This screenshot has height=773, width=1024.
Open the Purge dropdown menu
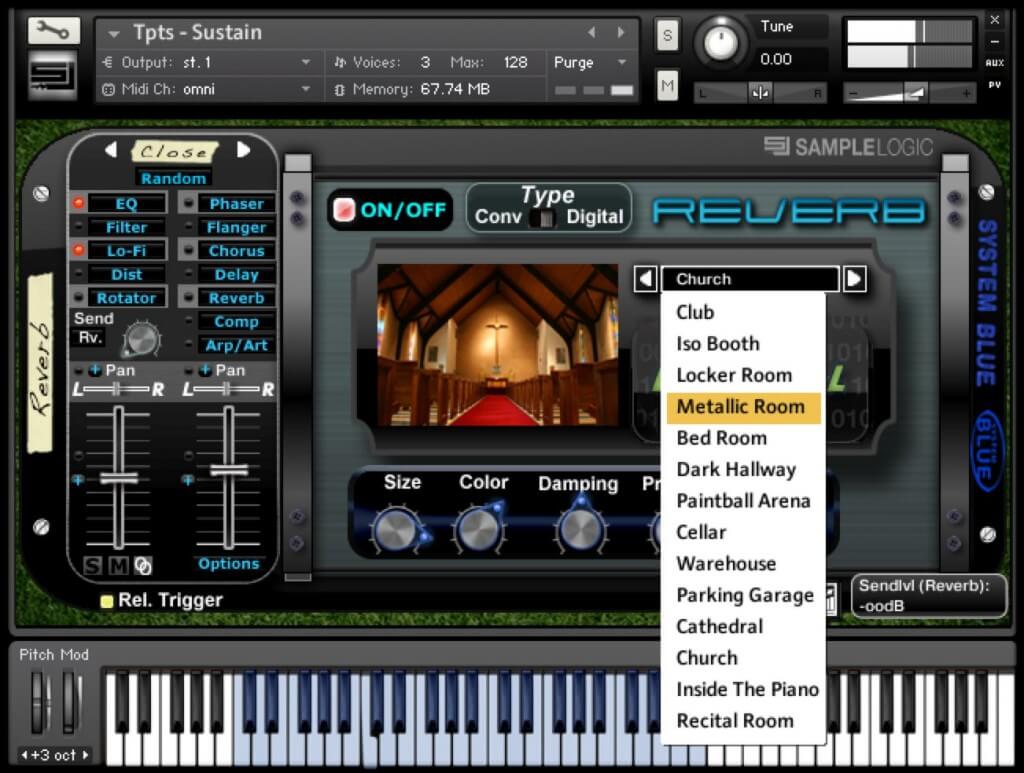pyautogui.click(x=590, y=63)
